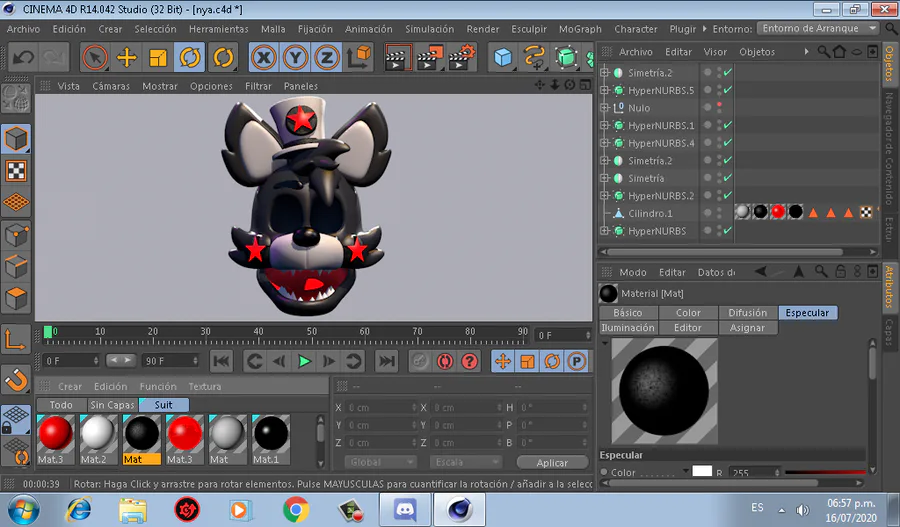The image size is (900, 527).
Task: Toggle parameter keyframe recording P icon
Action: 576,361
